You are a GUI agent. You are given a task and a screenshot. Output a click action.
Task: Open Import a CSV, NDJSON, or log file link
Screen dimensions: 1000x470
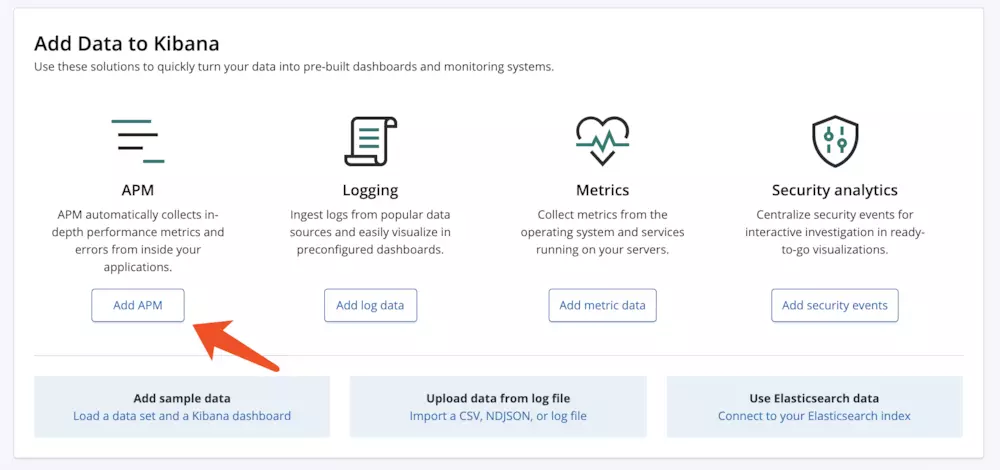point(498,416)
